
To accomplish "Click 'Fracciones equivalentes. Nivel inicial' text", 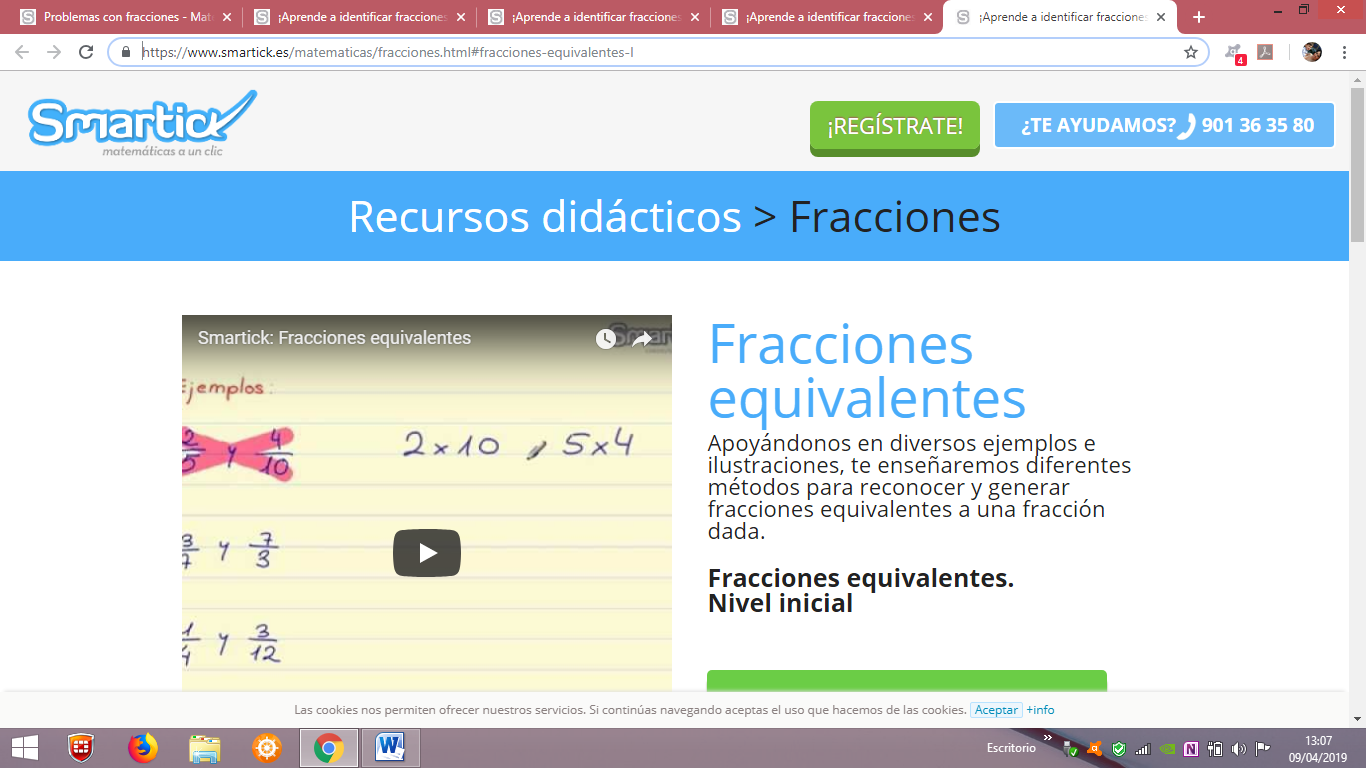I will coord(861,591).
